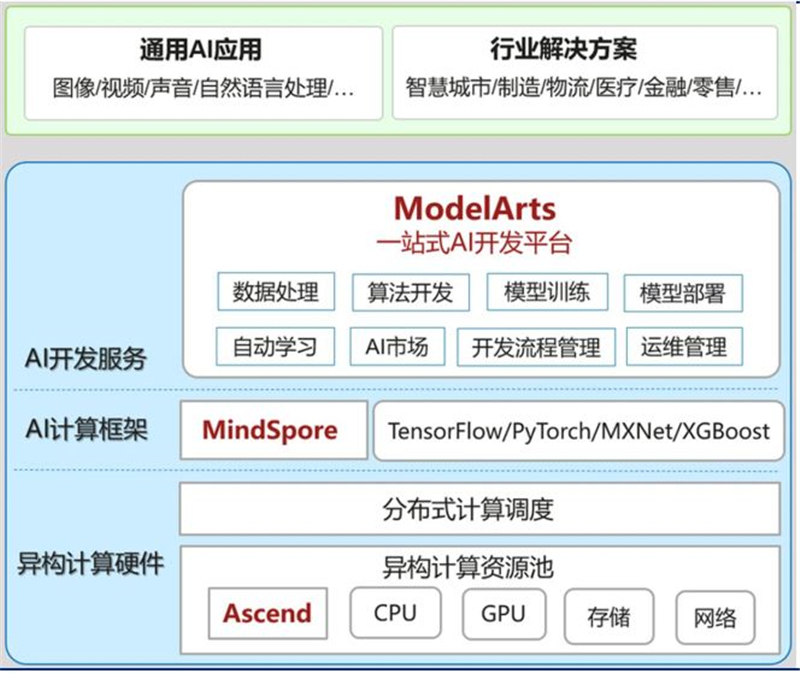This screenshot has width=800, height=673.
Task: Click the AI市场 box
Action: [397, 347]
